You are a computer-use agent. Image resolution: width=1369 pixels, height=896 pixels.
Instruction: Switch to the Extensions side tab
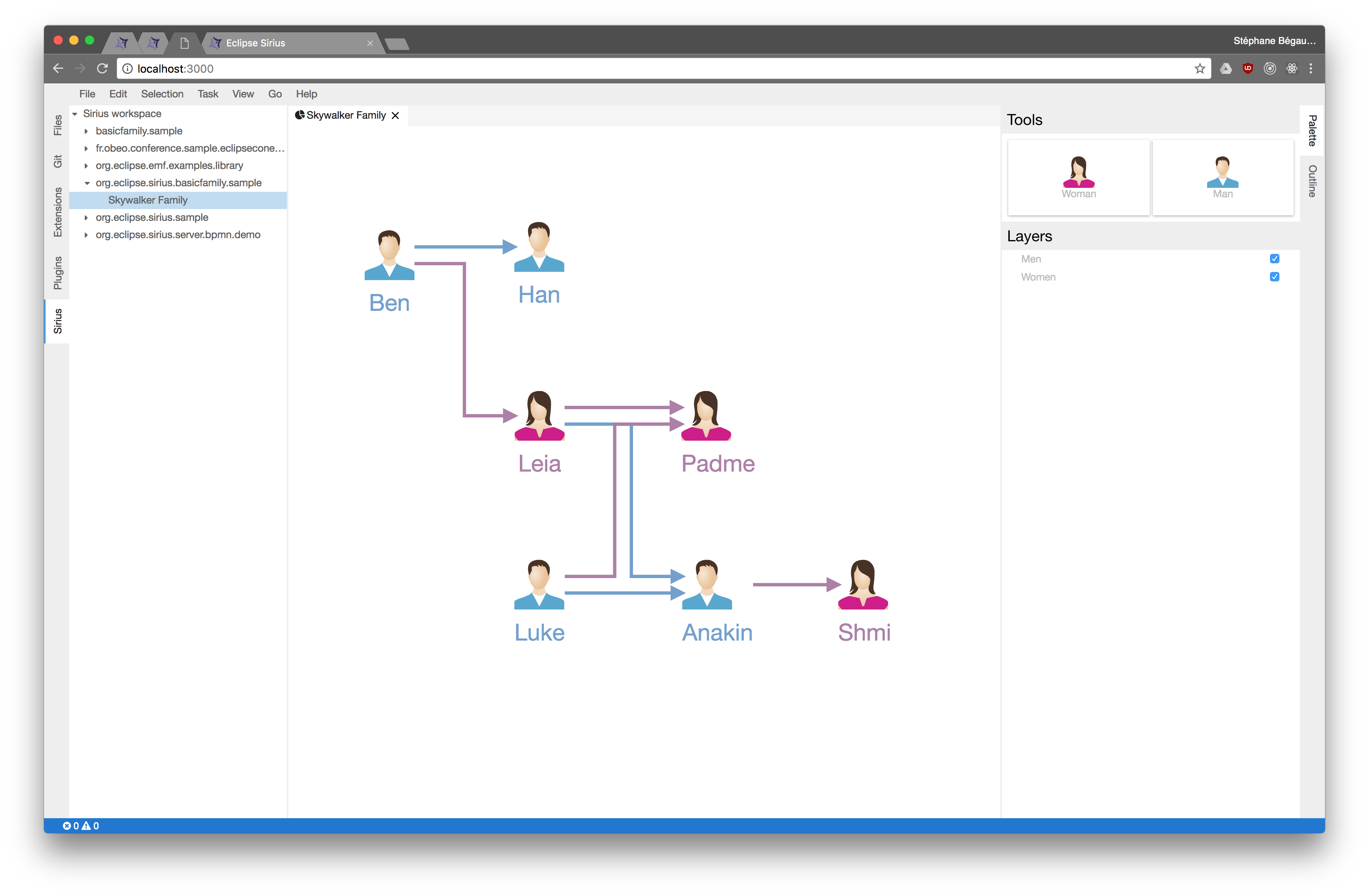coord(57,212)
